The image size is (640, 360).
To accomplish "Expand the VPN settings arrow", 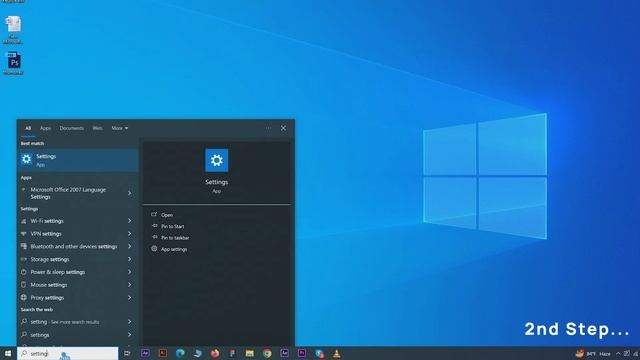I will click(129, 234).
